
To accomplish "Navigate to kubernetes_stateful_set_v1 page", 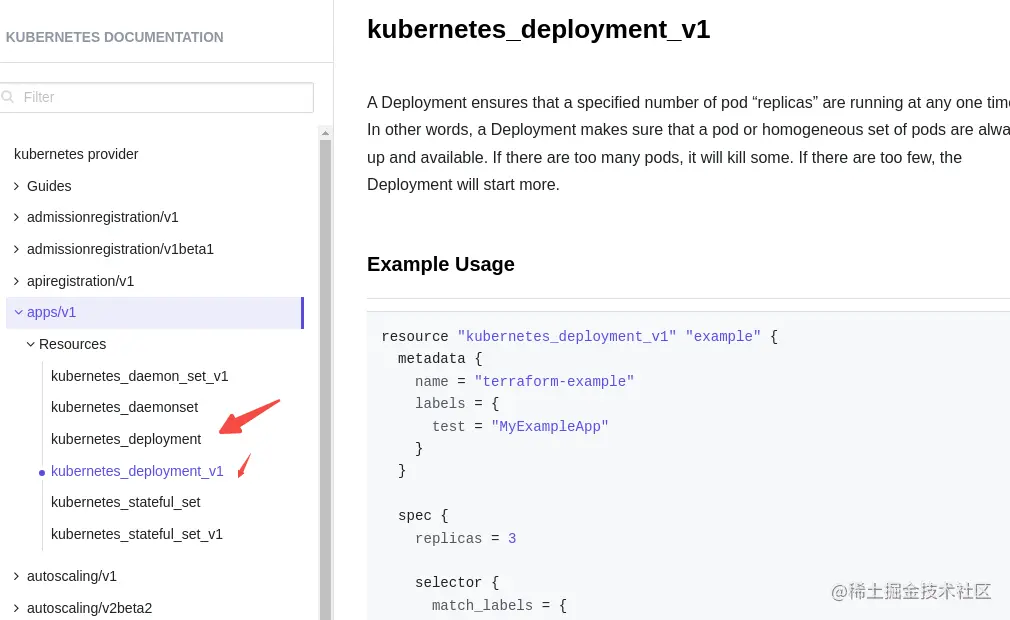I will tap(136, 534).
